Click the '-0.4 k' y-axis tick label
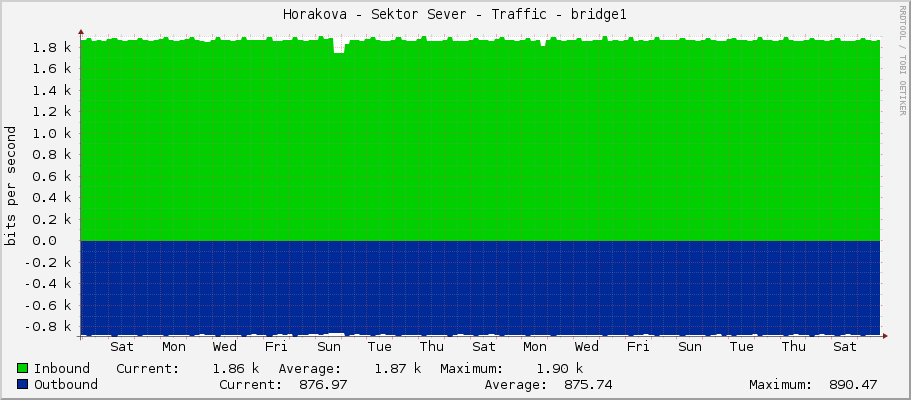 [x=48, y=284]
